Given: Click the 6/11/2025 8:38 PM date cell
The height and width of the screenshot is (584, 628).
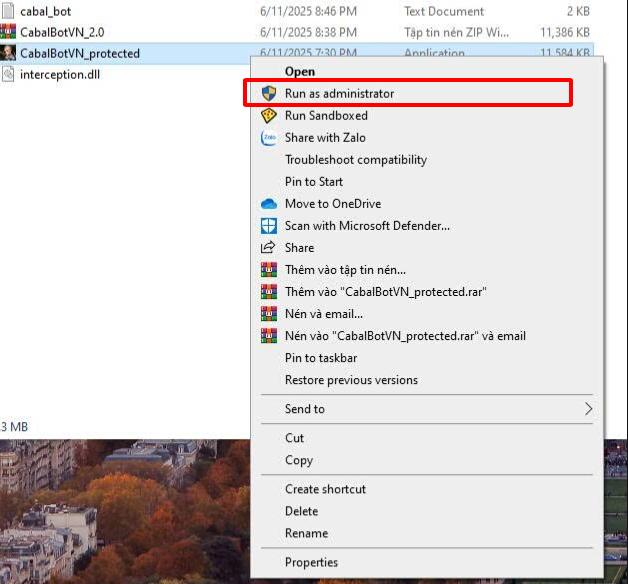Looking at the screenshot, I should coord(308,32).
